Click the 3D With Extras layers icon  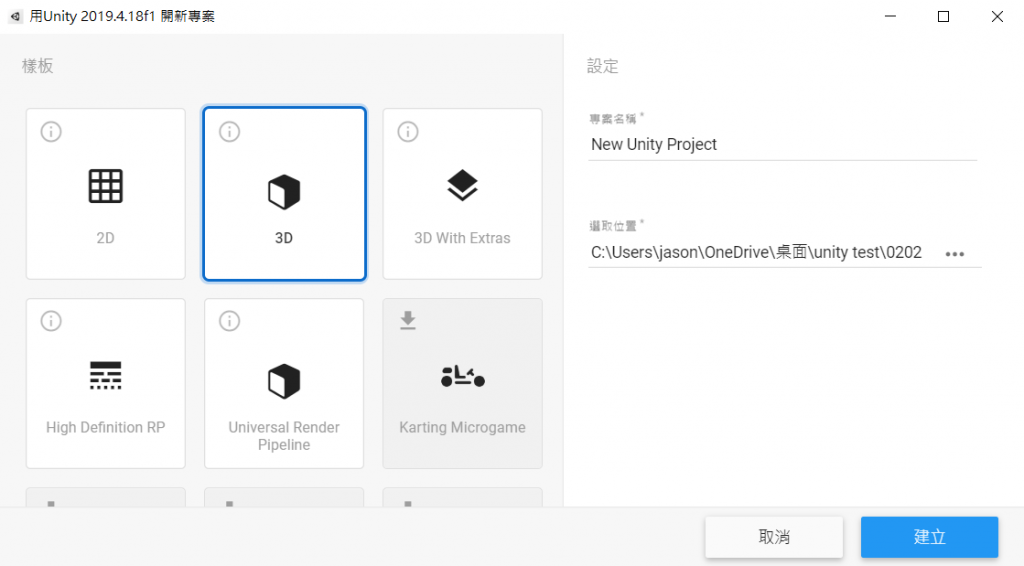(x=462, y=185)
